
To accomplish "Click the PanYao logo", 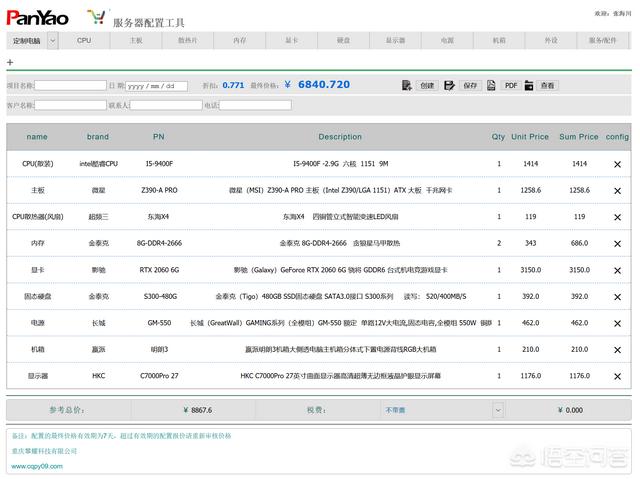I will click(37, 18).
